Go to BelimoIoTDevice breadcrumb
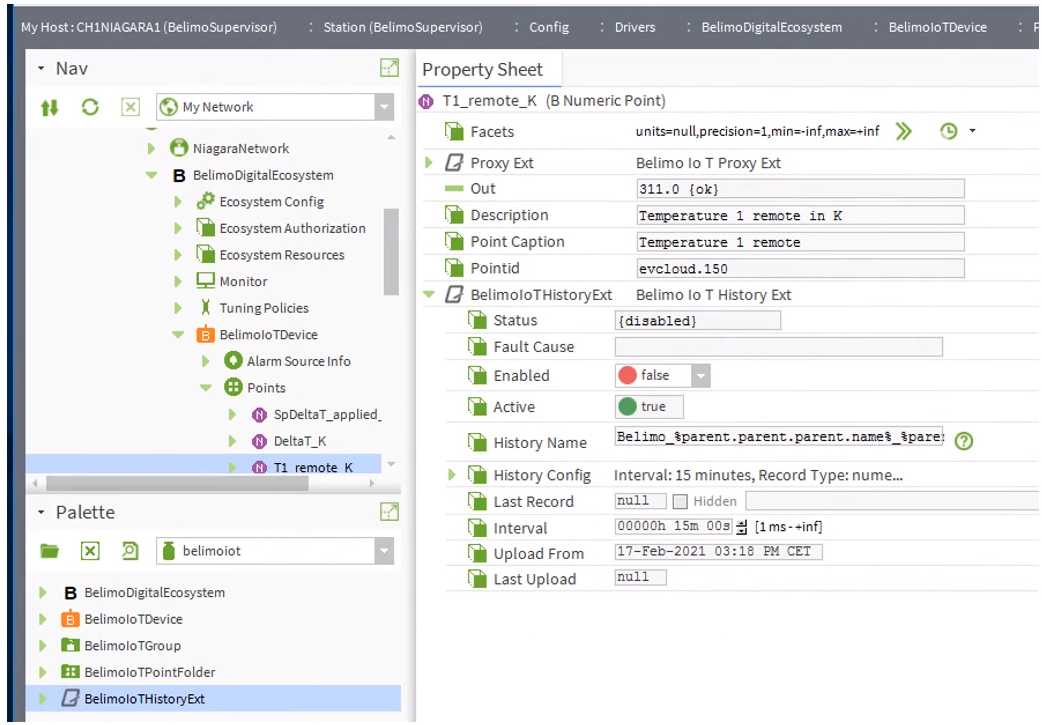1042x725 pixels. (938, 27)
